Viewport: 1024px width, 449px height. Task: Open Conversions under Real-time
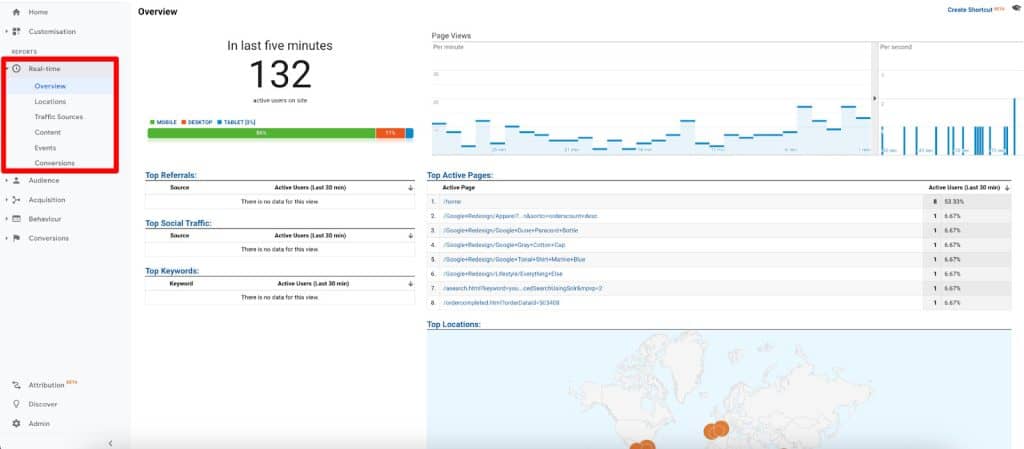55,163
